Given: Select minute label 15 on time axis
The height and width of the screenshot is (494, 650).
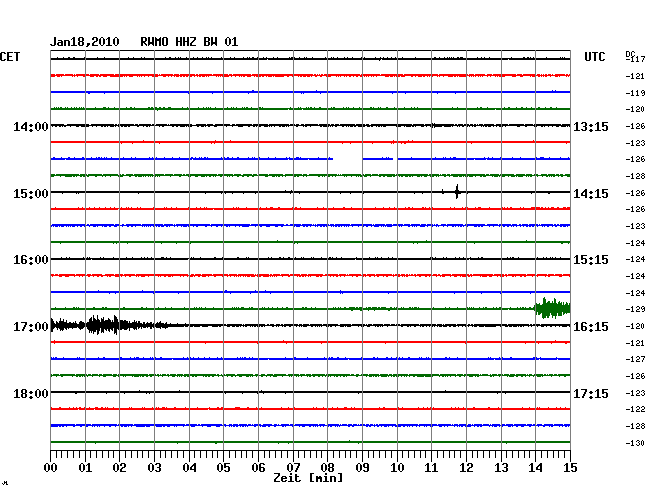Looking at the screenshot, I should click(570, 467).
